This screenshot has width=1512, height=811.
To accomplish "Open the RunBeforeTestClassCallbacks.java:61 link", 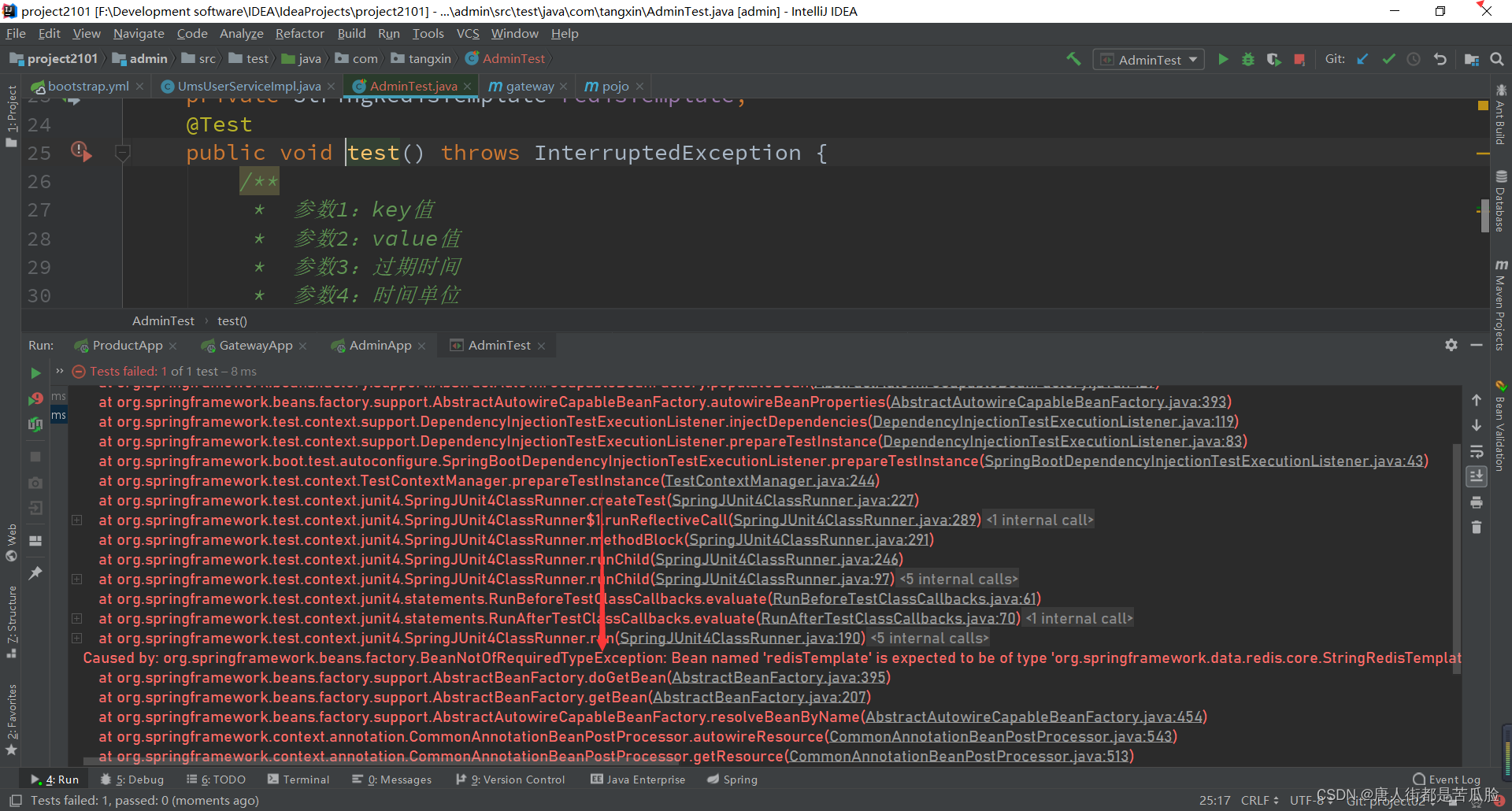I will coord(904,599).
